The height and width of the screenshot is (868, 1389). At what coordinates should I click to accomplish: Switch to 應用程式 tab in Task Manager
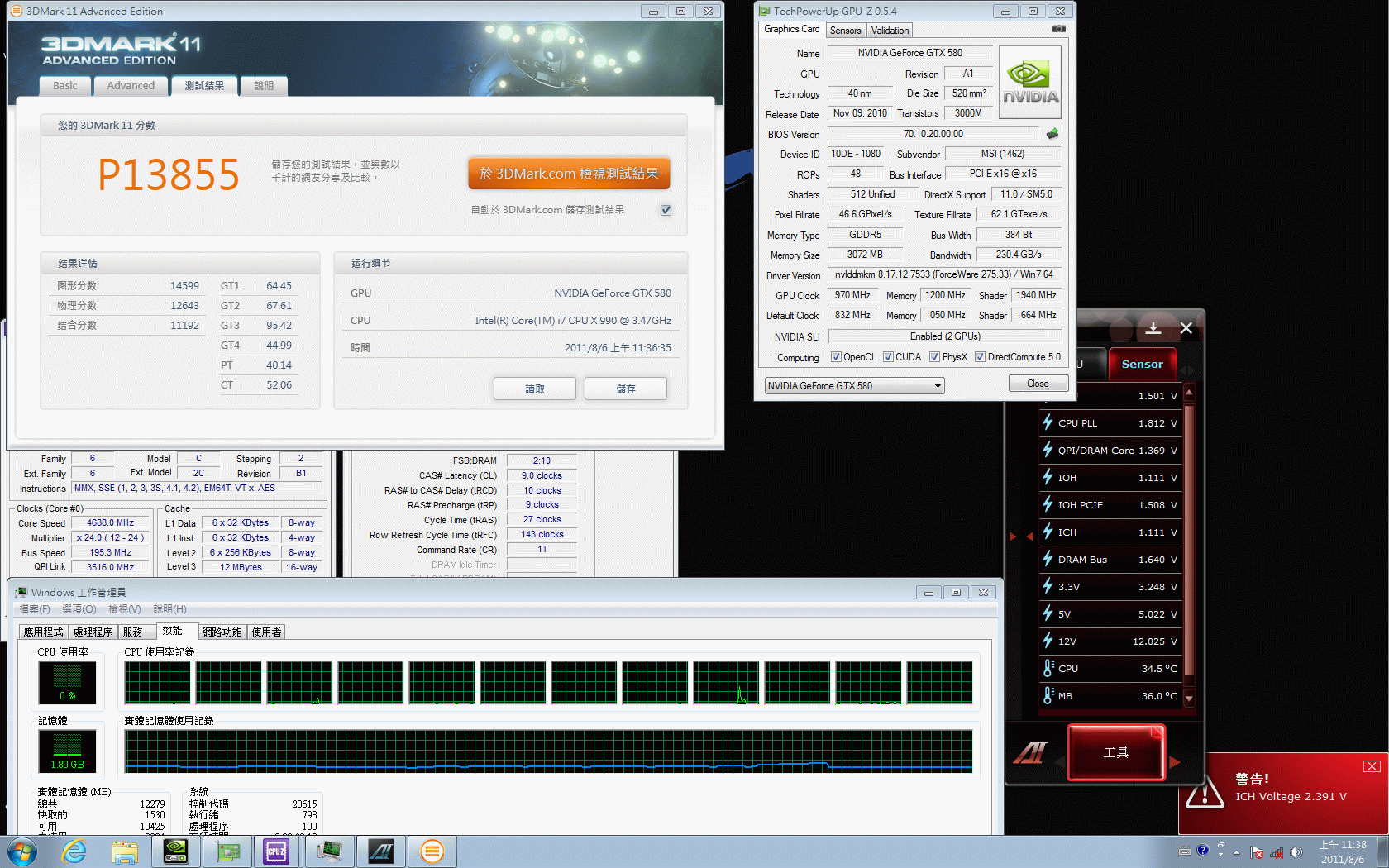pyautogui.click(x=43, y=632)
